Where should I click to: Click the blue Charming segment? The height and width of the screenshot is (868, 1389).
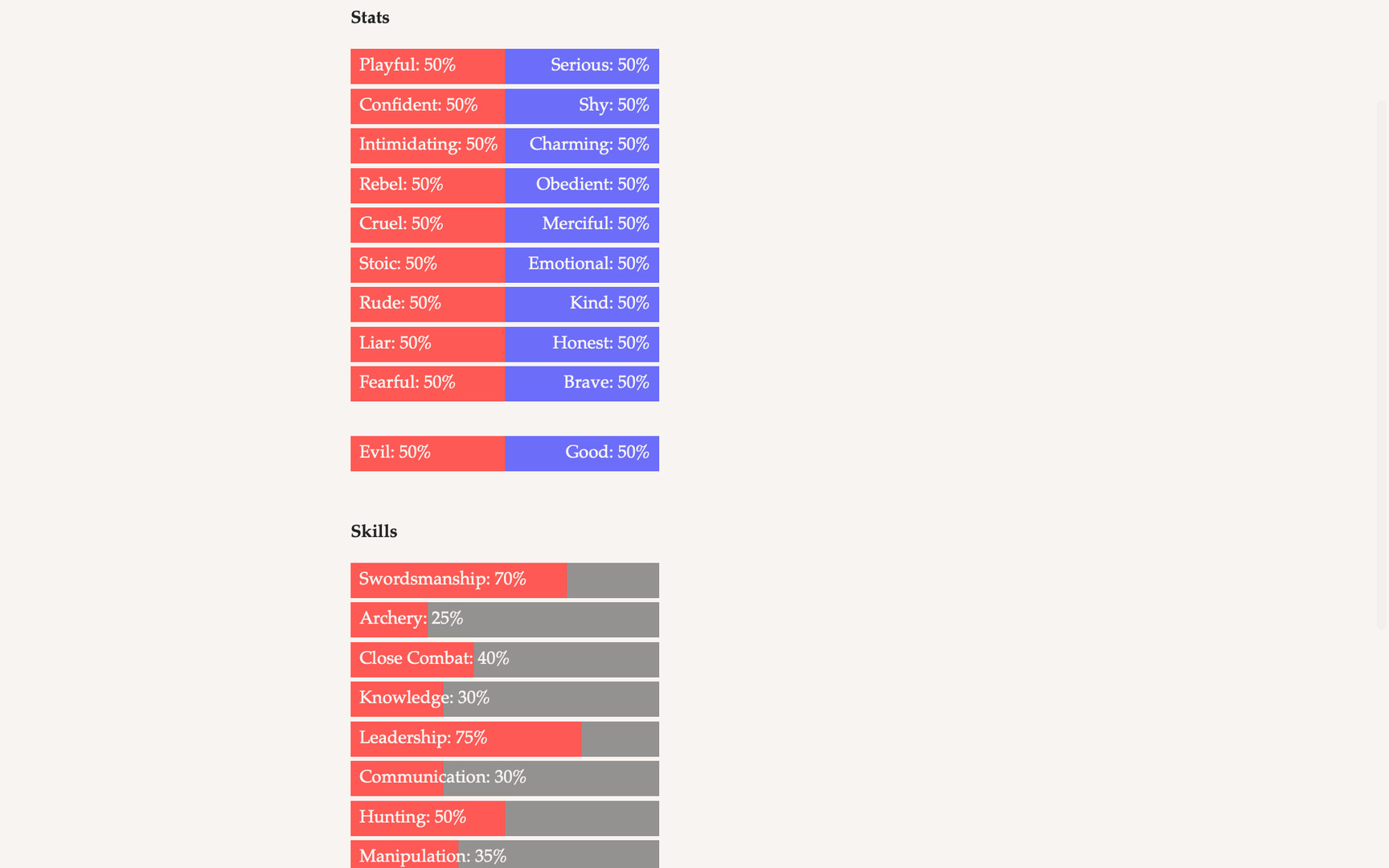582,145
